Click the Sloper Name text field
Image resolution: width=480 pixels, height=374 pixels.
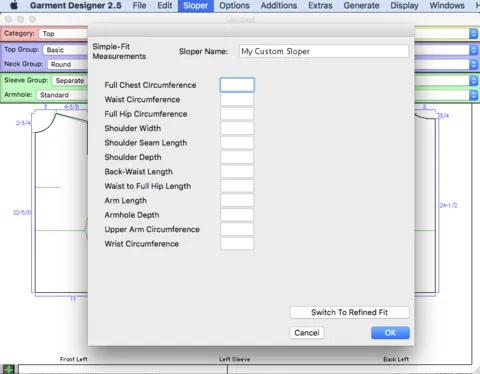pyautogui.click(x=324, y=51)
